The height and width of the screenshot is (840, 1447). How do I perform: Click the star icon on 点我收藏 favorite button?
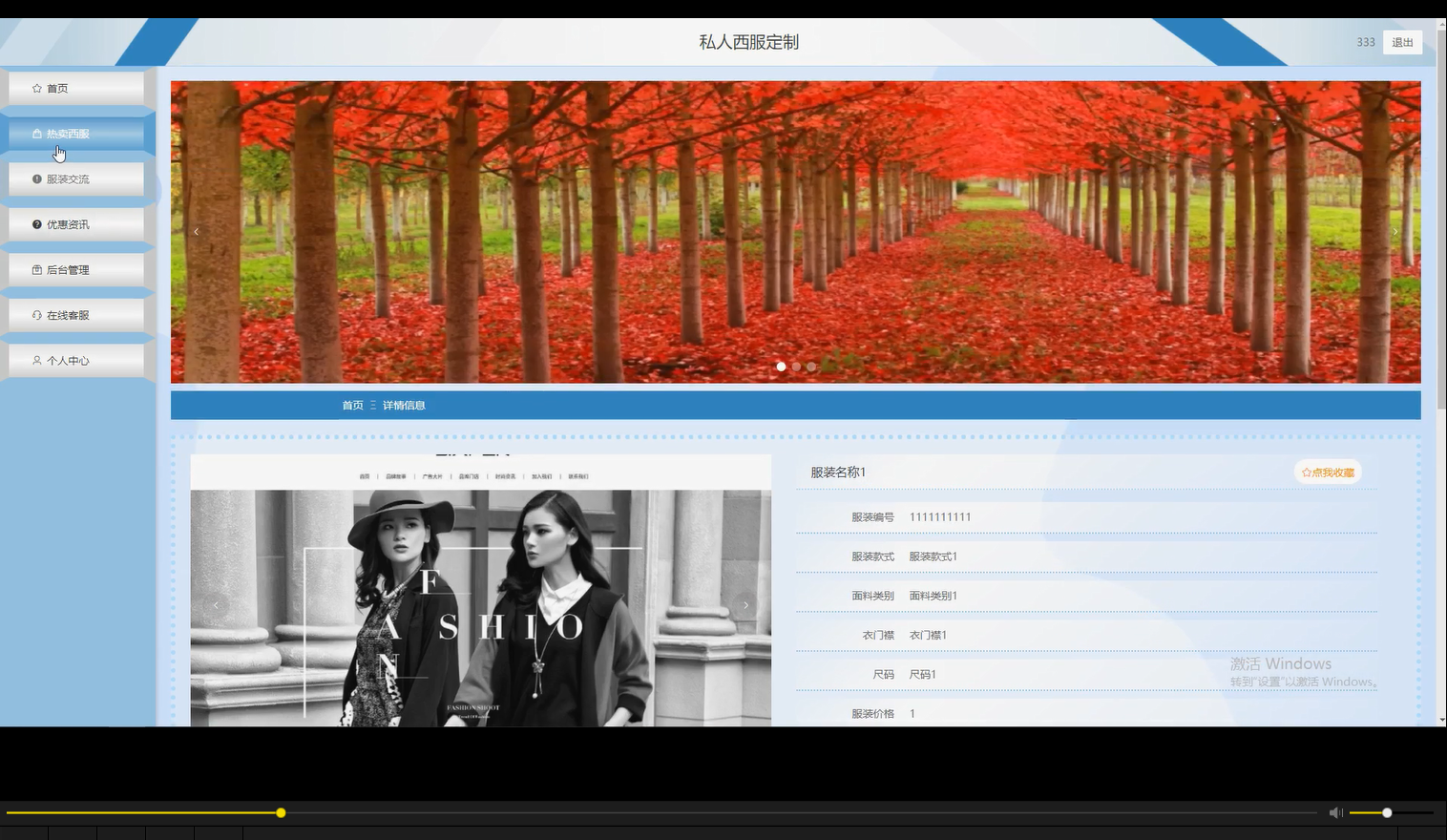1304,471
